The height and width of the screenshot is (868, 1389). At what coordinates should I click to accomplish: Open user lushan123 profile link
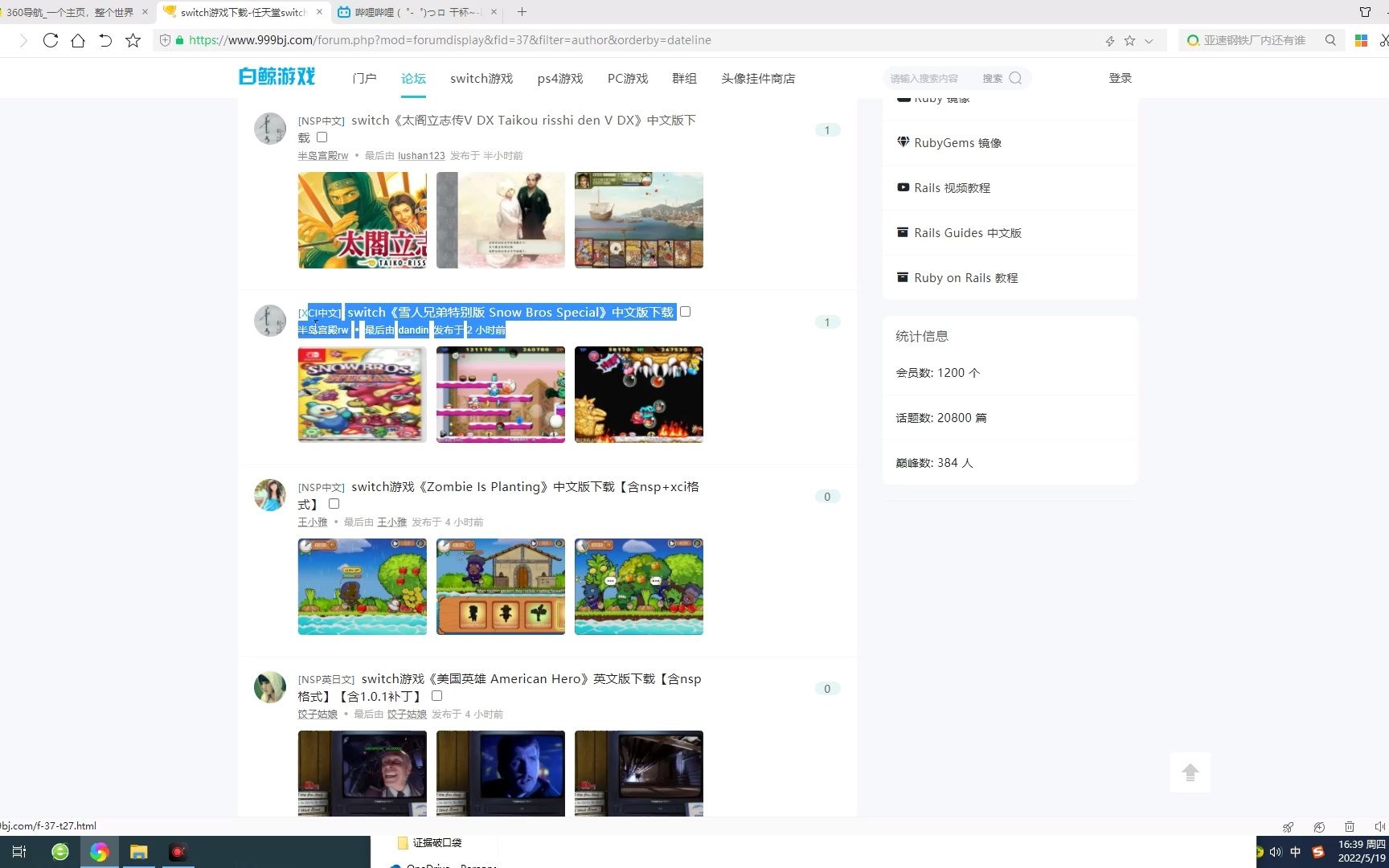click(421, 156)
